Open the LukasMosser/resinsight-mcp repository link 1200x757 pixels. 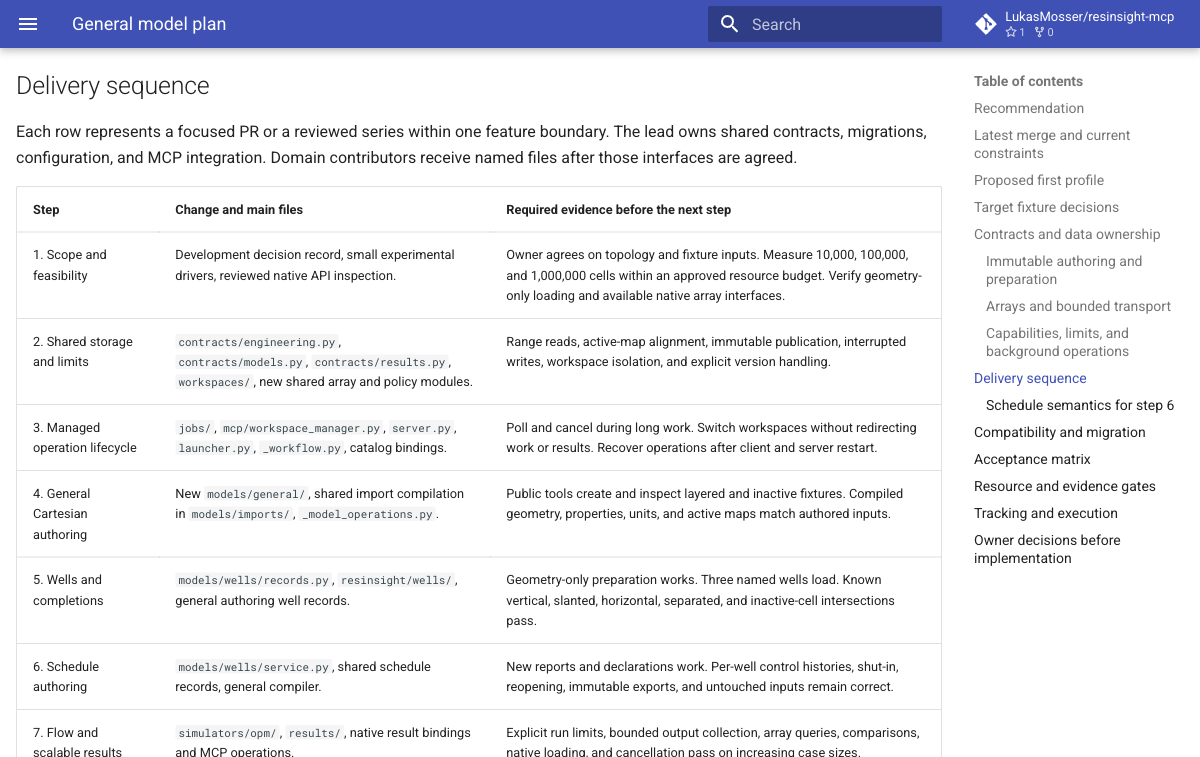coord(1080,24)
